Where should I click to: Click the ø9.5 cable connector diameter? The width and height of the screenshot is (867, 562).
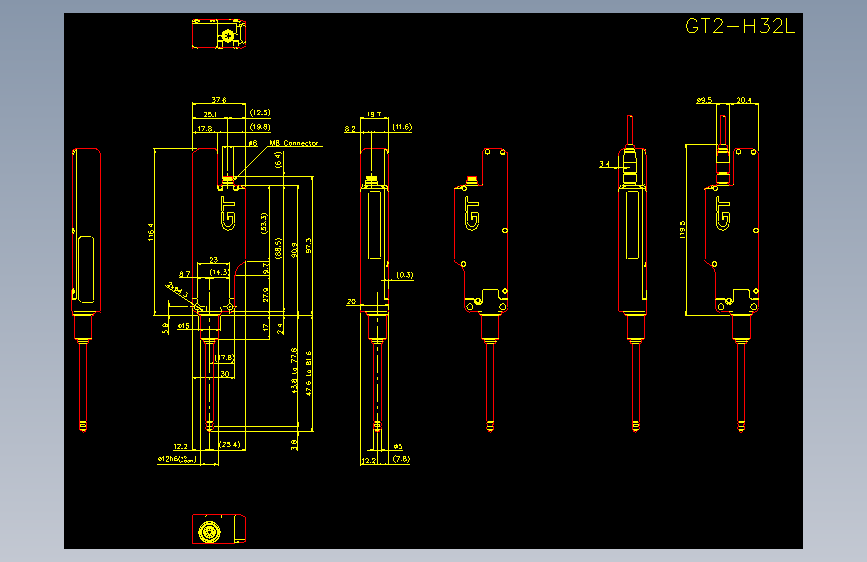click(x=704, y=100)
